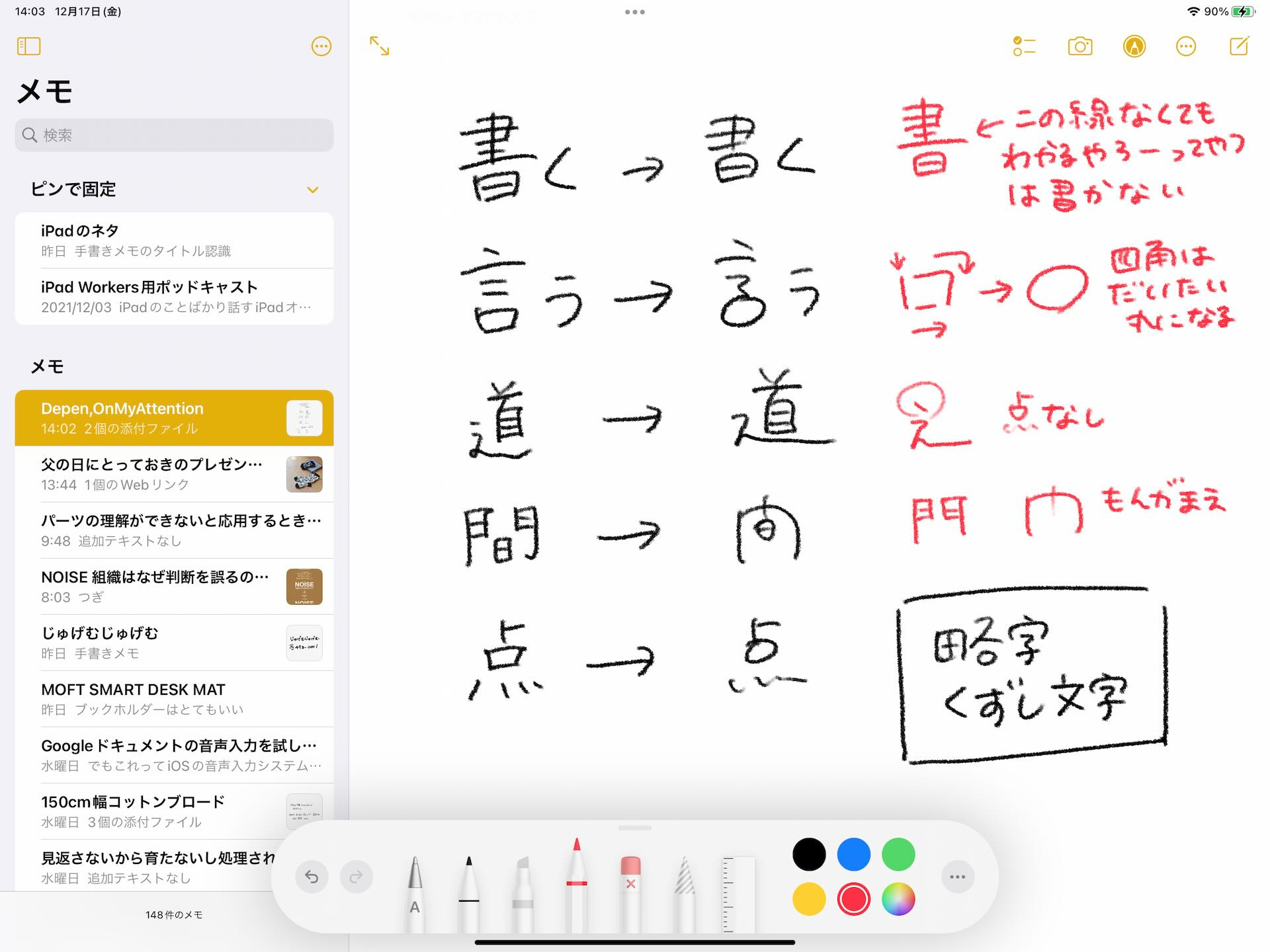Open the camera attachment menu
This screenshot has width=1270, height=952.
point(1080,46)
